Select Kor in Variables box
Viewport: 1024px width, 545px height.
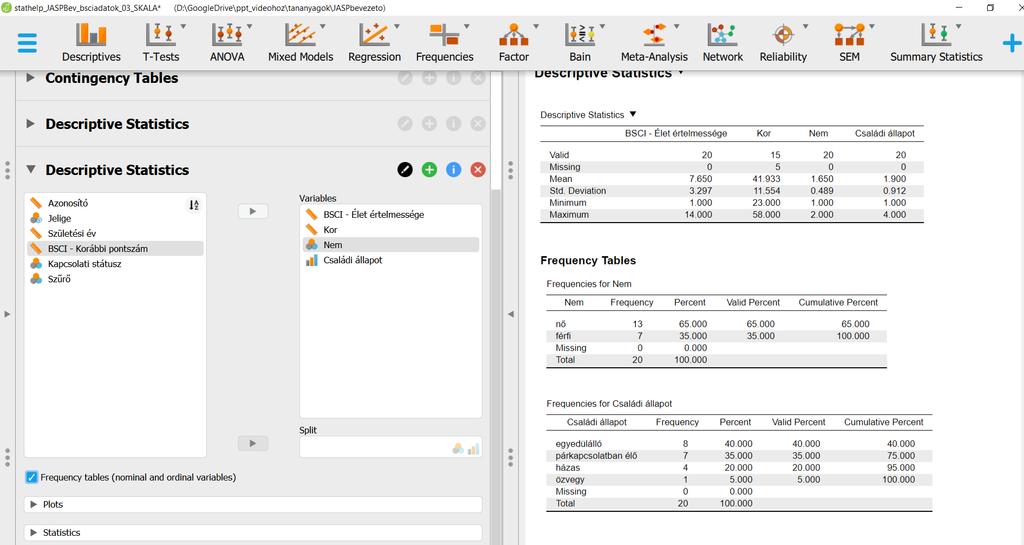[x=391, y=230]
